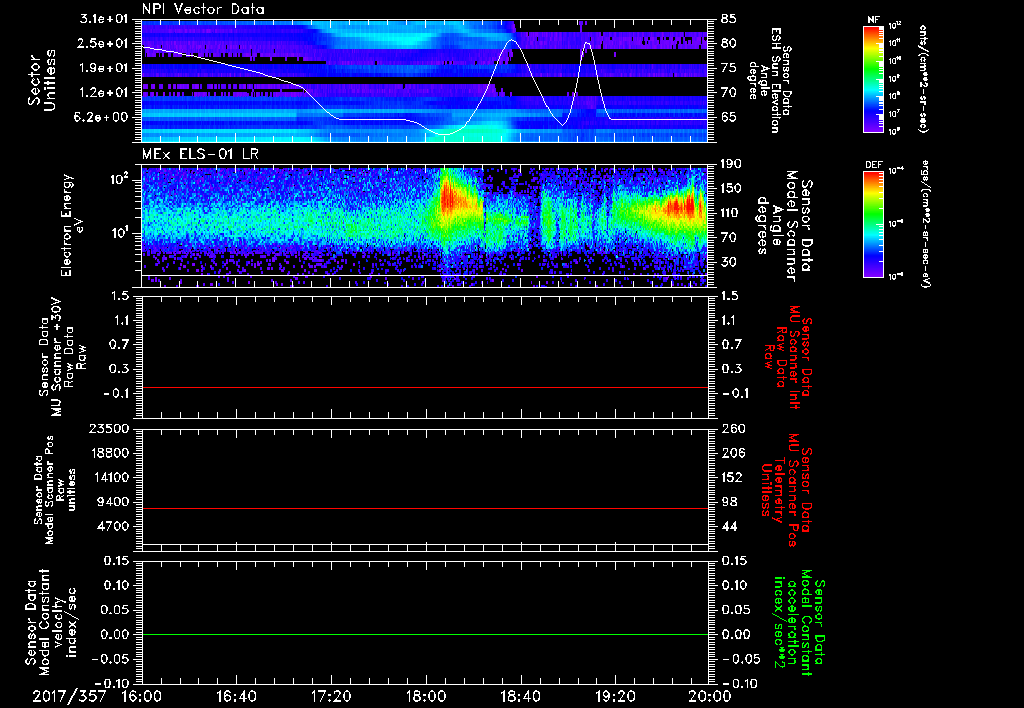Click the "80" Sun elevation axis value
Viewport: 1024px width, 708px height.
point(730,43)
